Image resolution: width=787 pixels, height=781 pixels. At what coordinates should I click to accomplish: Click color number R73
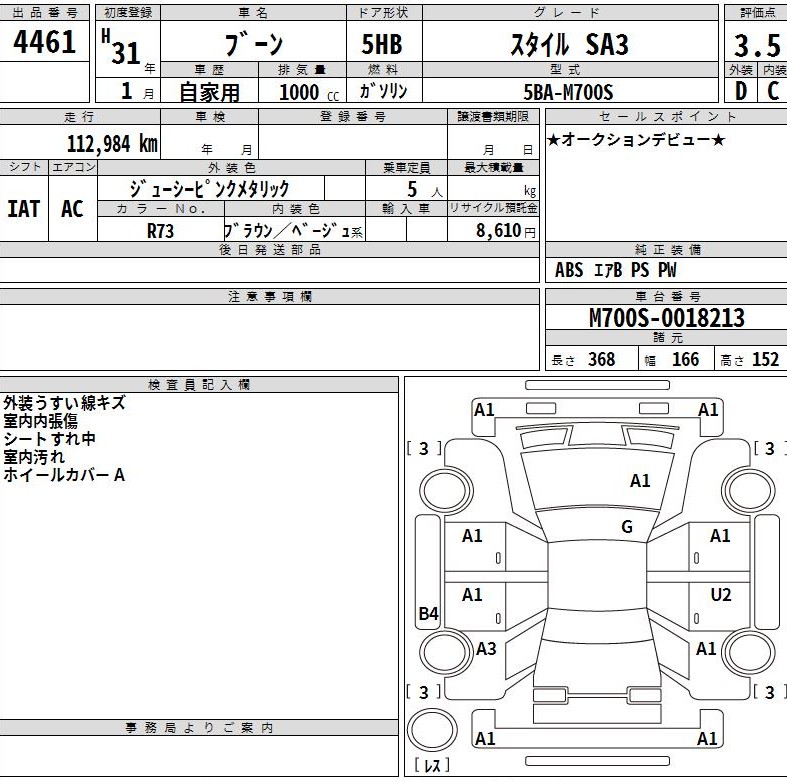pos(160,231)
